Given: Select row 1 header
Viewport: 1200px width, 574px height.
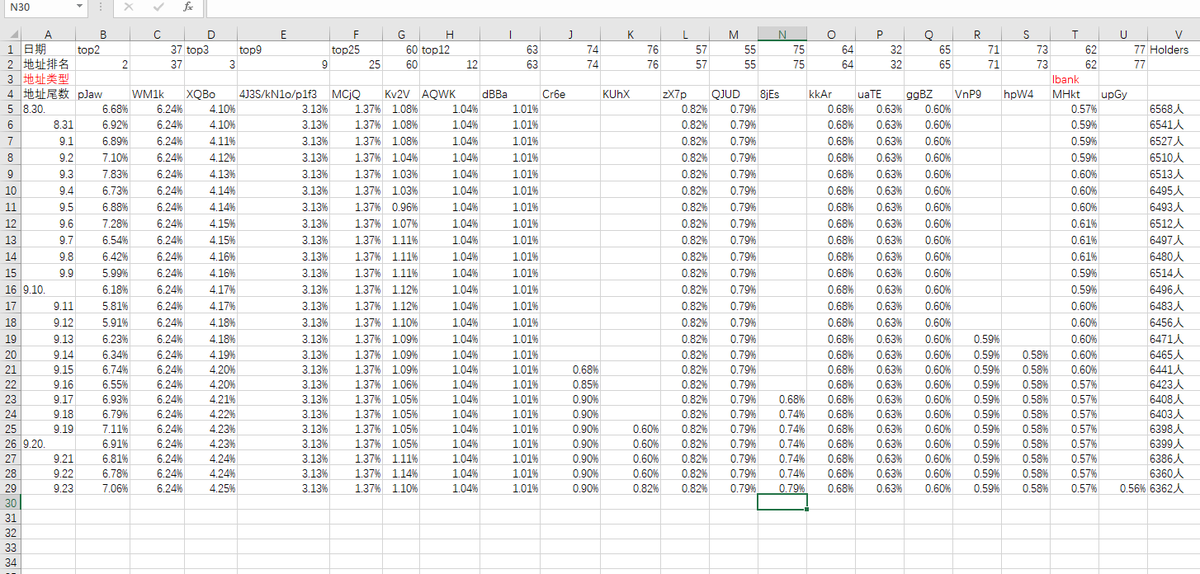Looking at the screenshot, I should 10,48.
